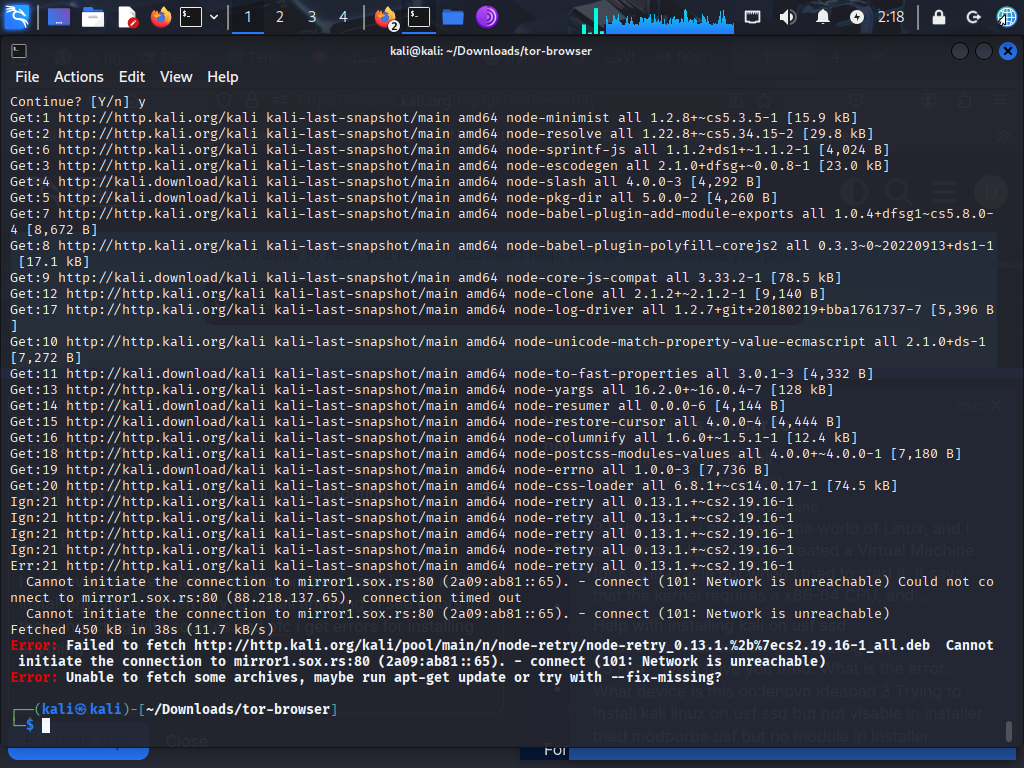1024x768 pixels.
Task: Click the show desktop panel icon
Action: point(59,16)
